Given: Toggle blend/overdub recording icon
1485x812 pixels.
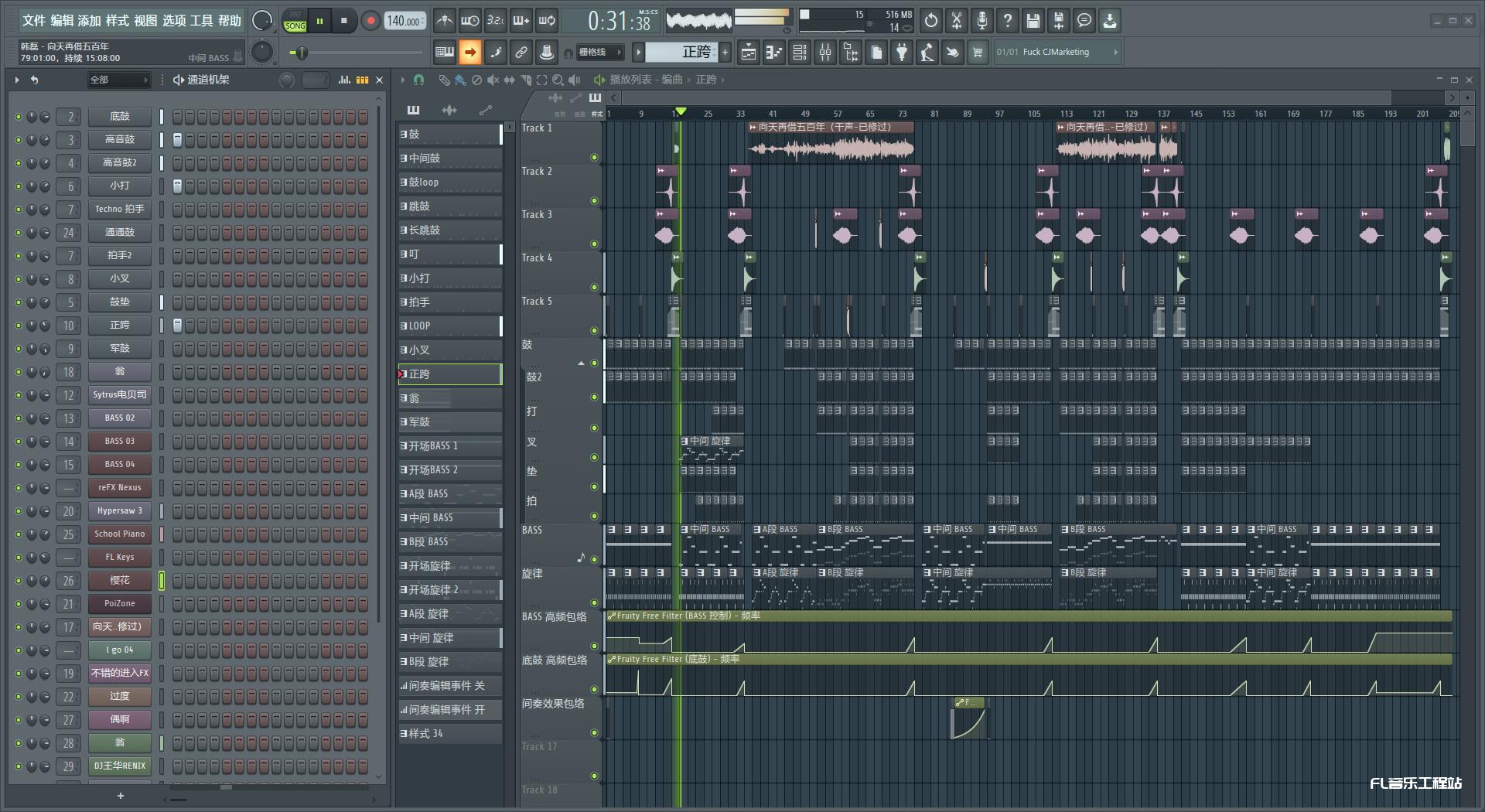Looking at the screenshot, I should click(521, 21).
